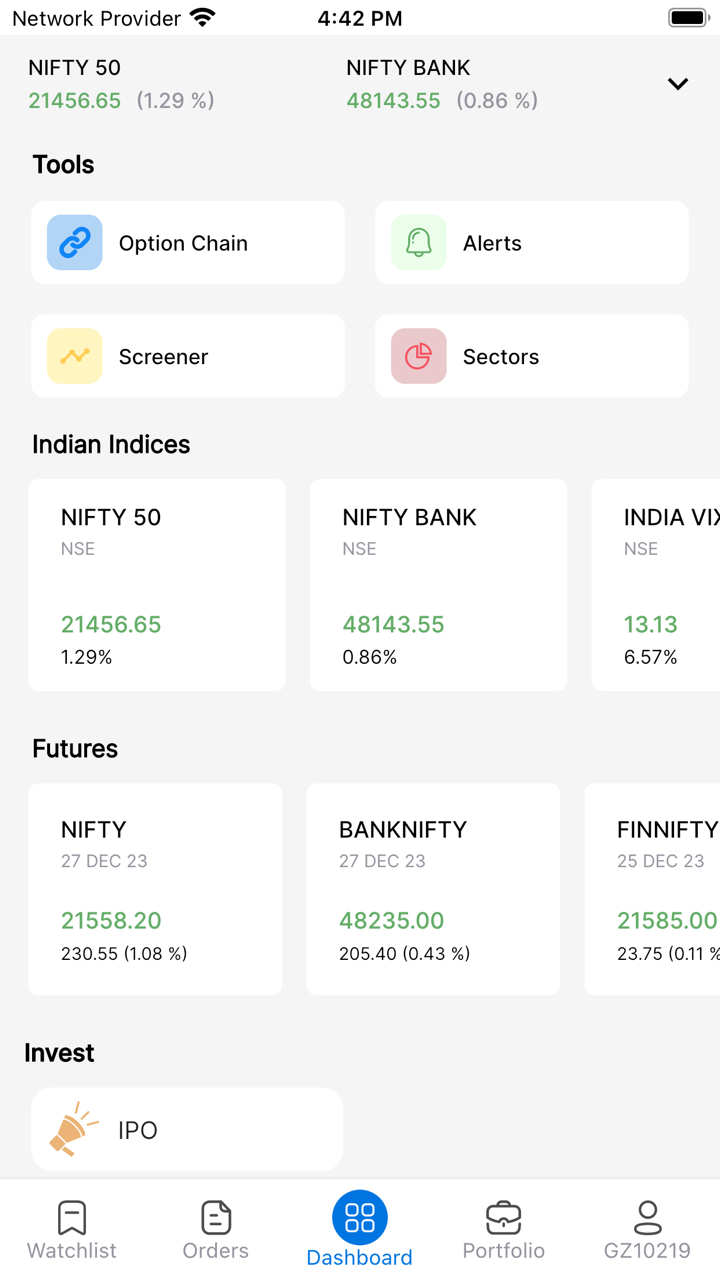Tap the Option Chain link icon

75,243
